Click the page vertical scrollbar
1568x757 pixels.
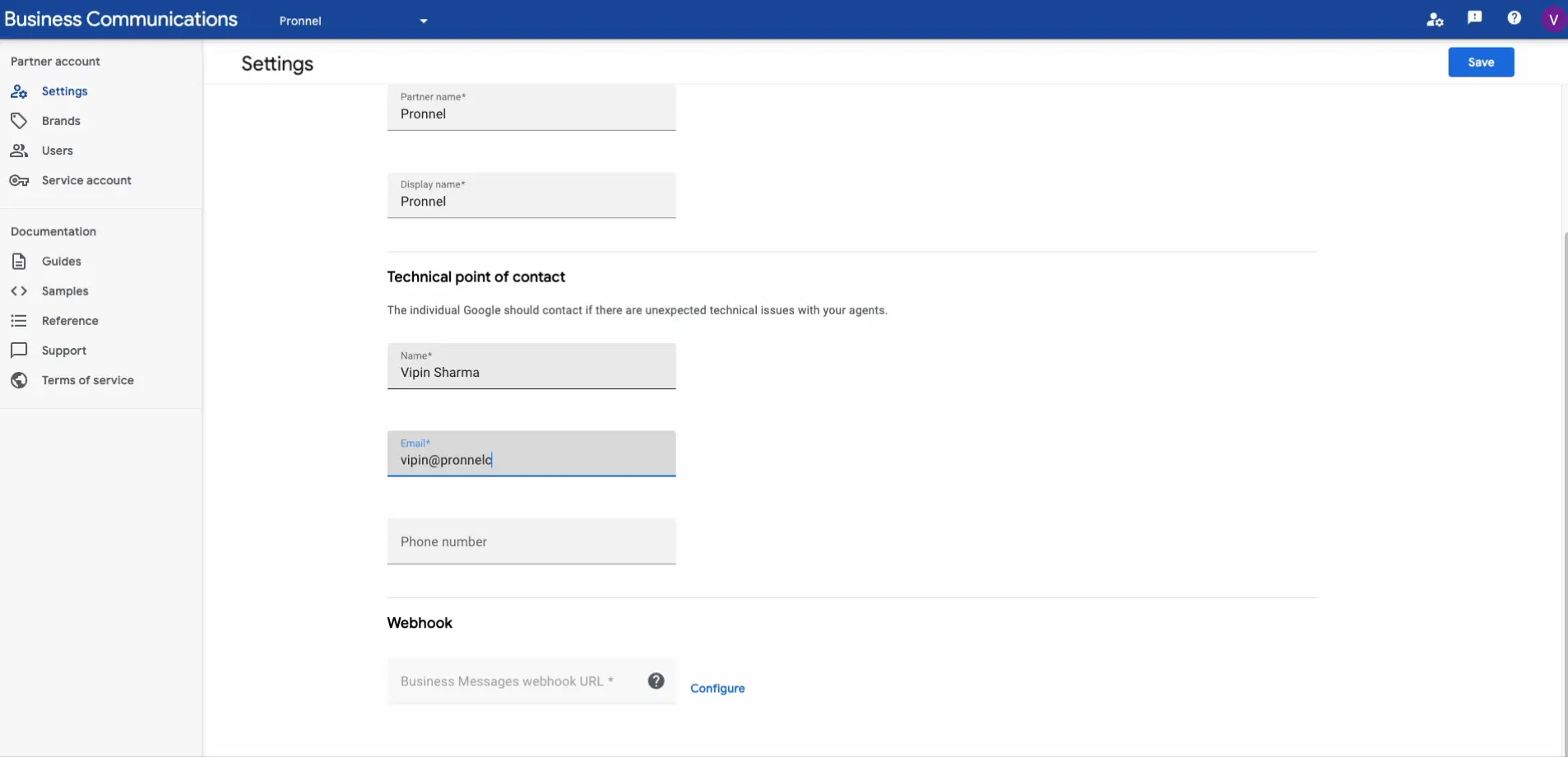pyautogui.click(x=1564, y=494)
